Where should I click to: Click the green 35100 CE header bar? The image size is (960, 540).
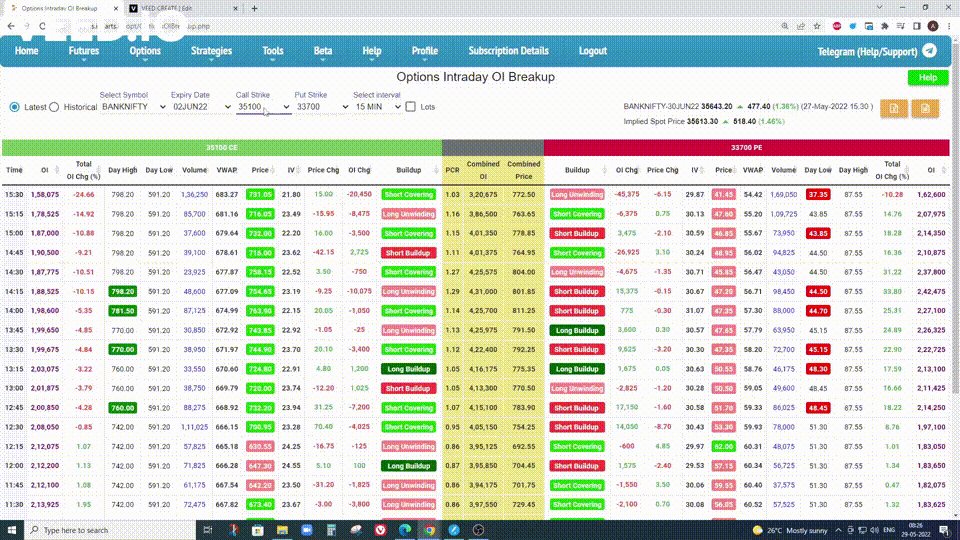pyautogui.click(x=222, y=148)
